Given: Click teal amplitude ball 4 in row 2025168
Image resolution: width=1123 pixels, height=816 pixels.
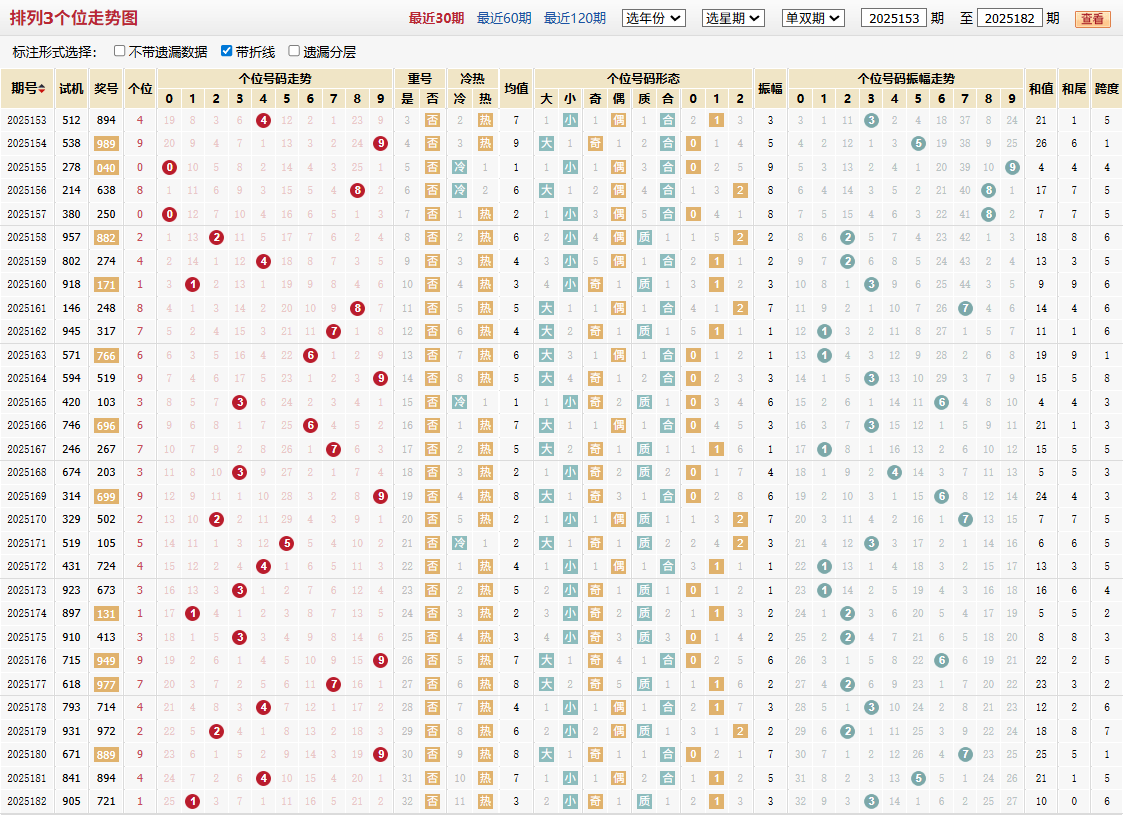Looking at the screenshot, I should (x=895, y=473).
